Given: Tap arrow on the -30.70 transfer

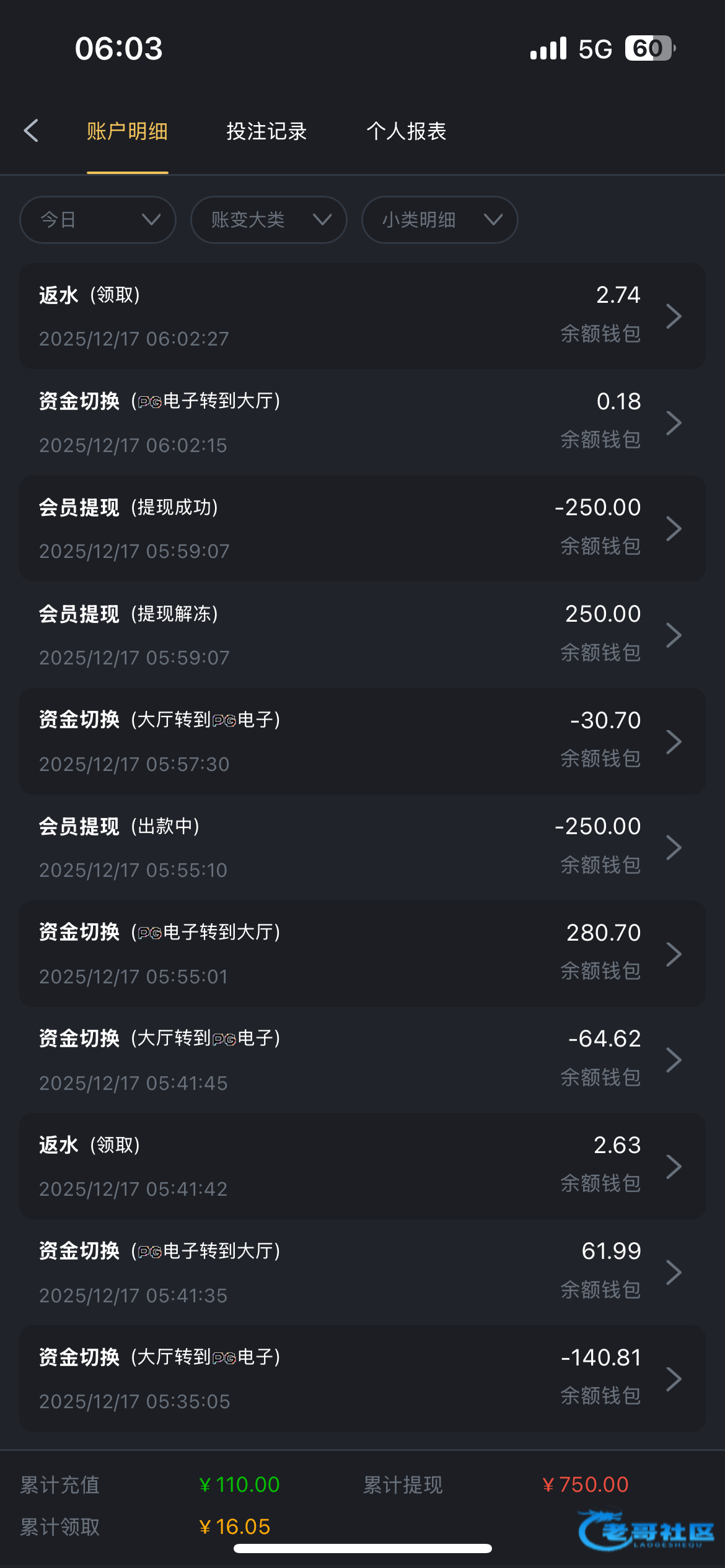Looking at the screenshot, I should pos(674,742).
